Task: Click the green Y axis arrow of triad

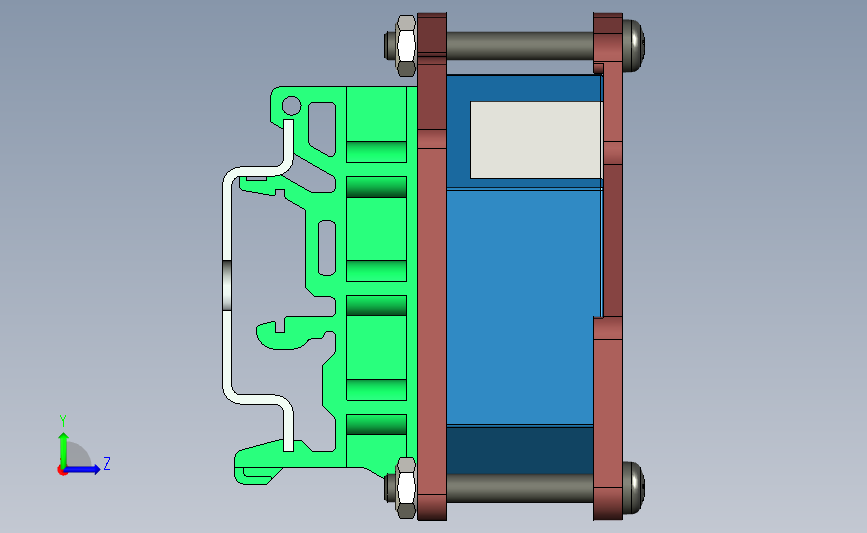Action: 63,448
